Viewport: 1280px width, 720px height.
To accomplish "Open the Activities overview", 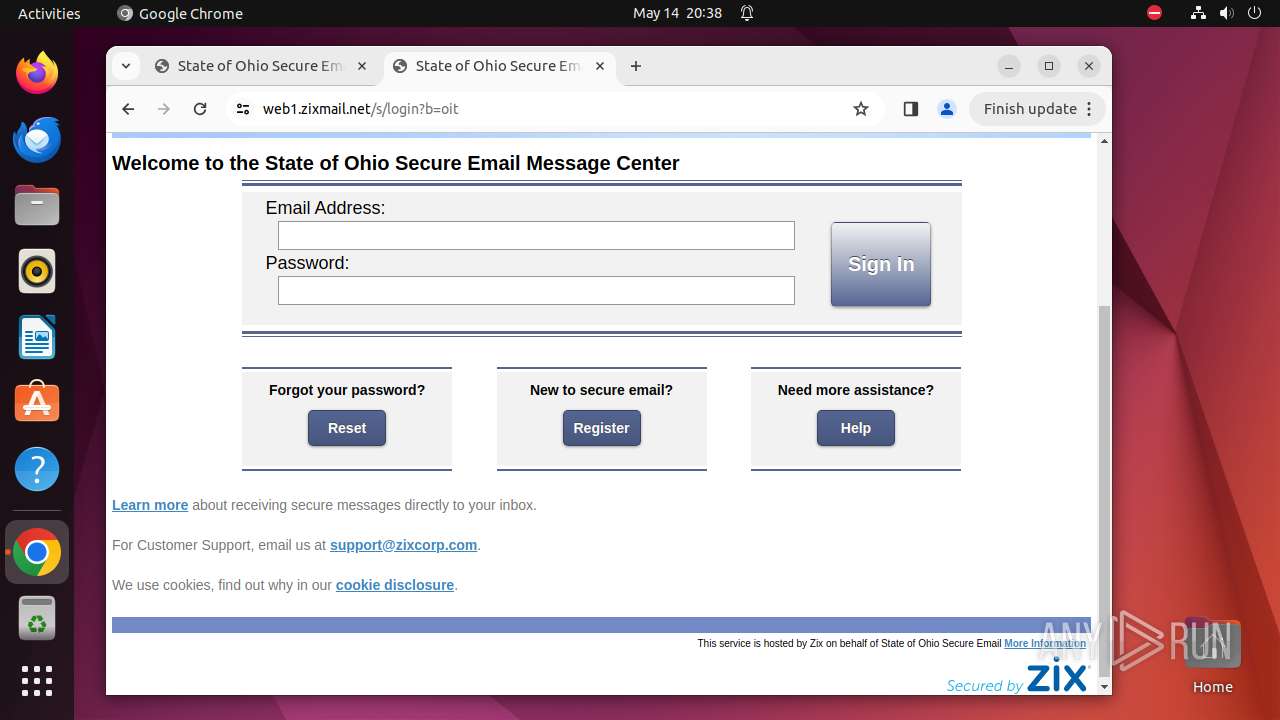I will point(49,13).
